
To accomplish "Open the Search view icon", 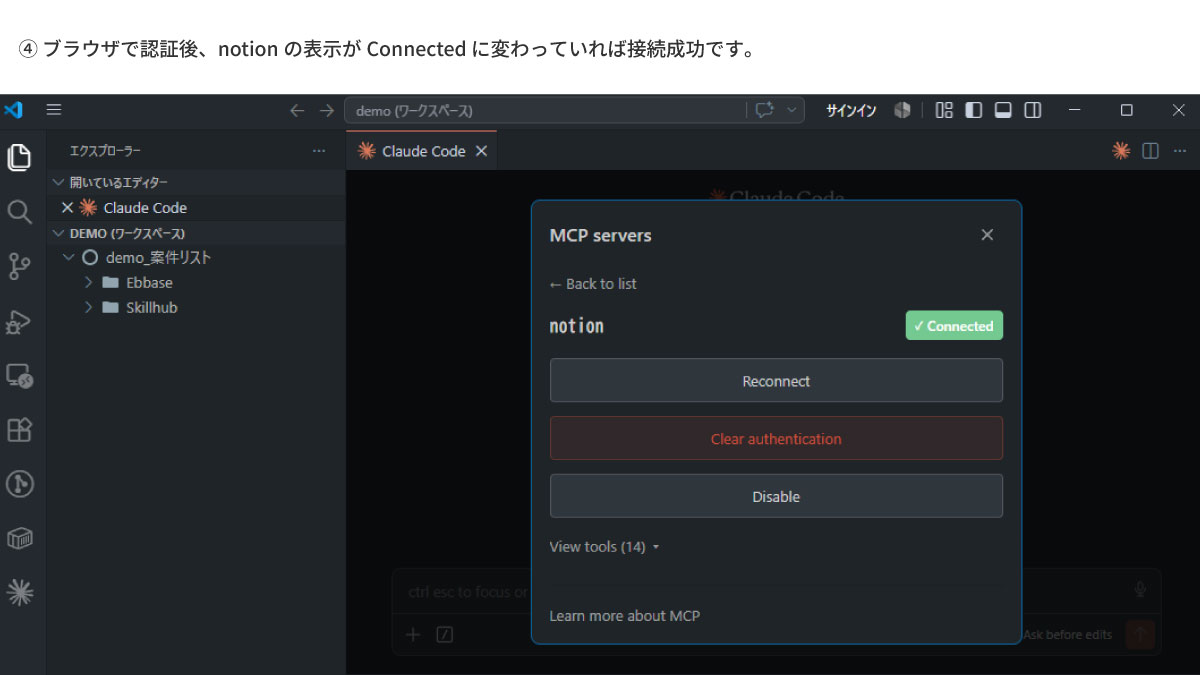I will click(20, 211).
